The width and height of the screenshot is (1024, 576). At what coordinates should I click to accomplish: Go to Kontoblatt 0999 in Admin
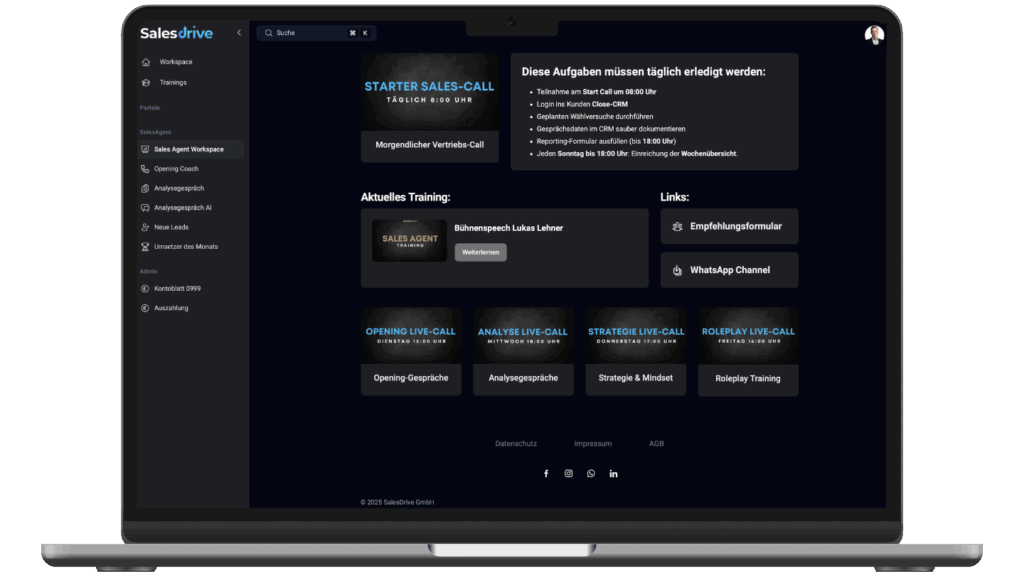tap(177, 288)
